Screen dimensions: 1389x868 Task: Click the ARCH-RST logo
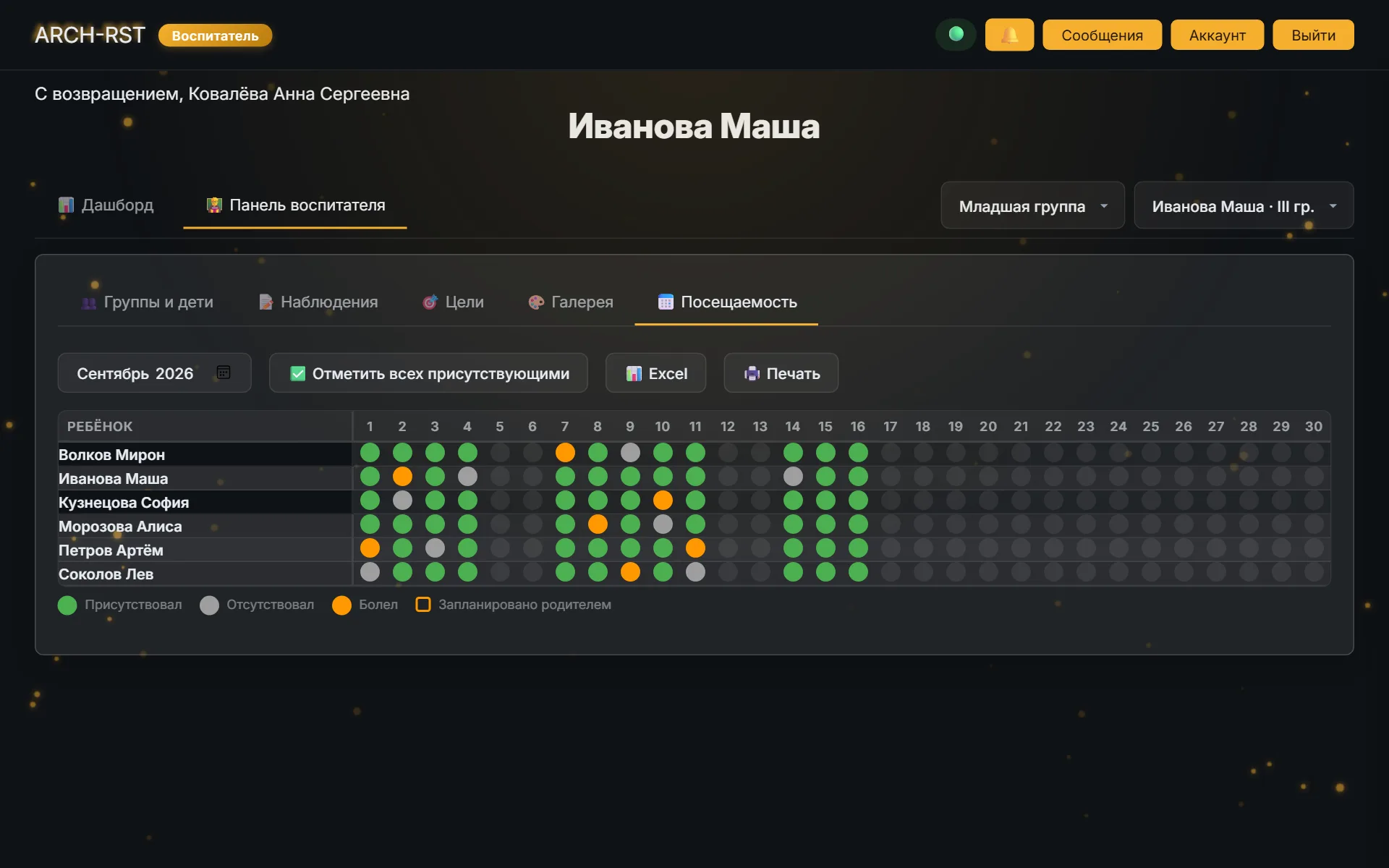click(90, 35)
